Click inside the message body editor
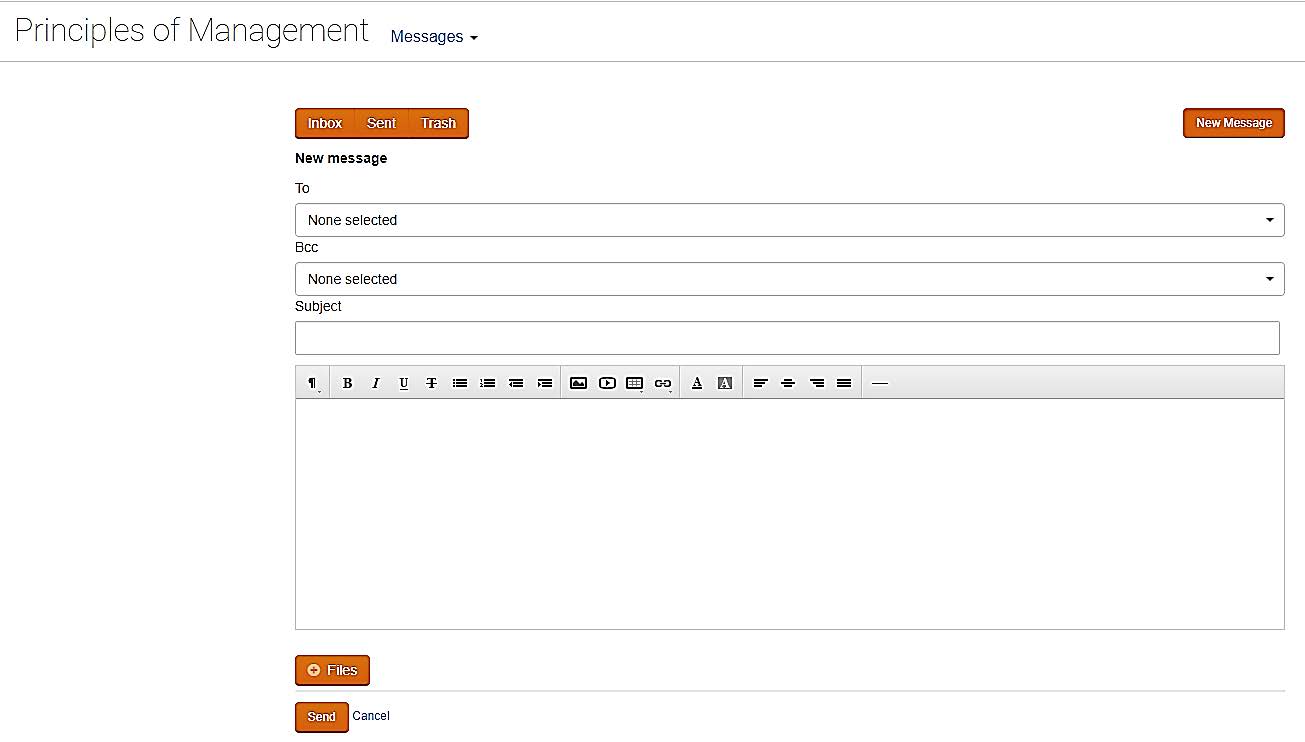 pos(789,514)
